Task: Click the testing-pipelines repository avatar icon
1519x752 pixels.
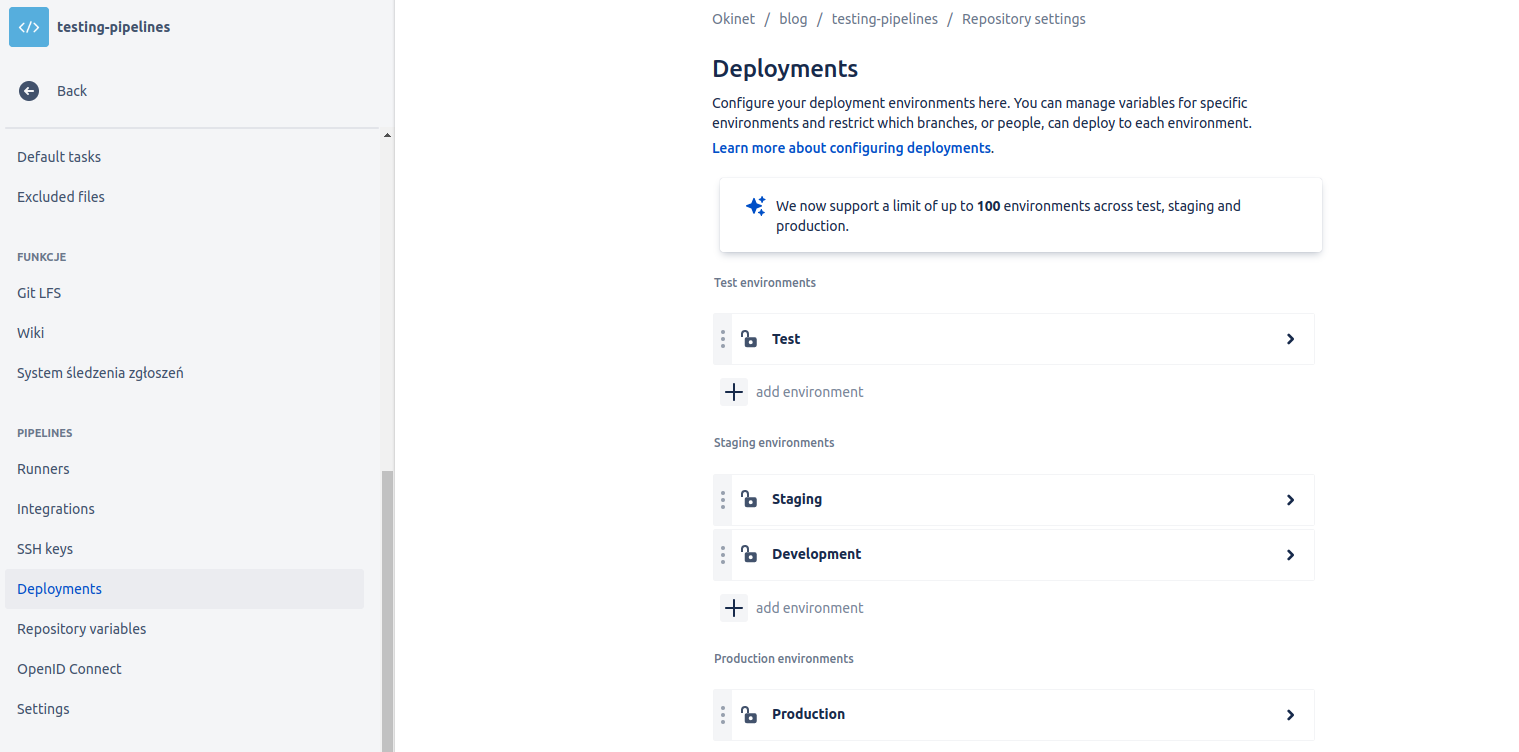Action: click(x=27, y=27)
